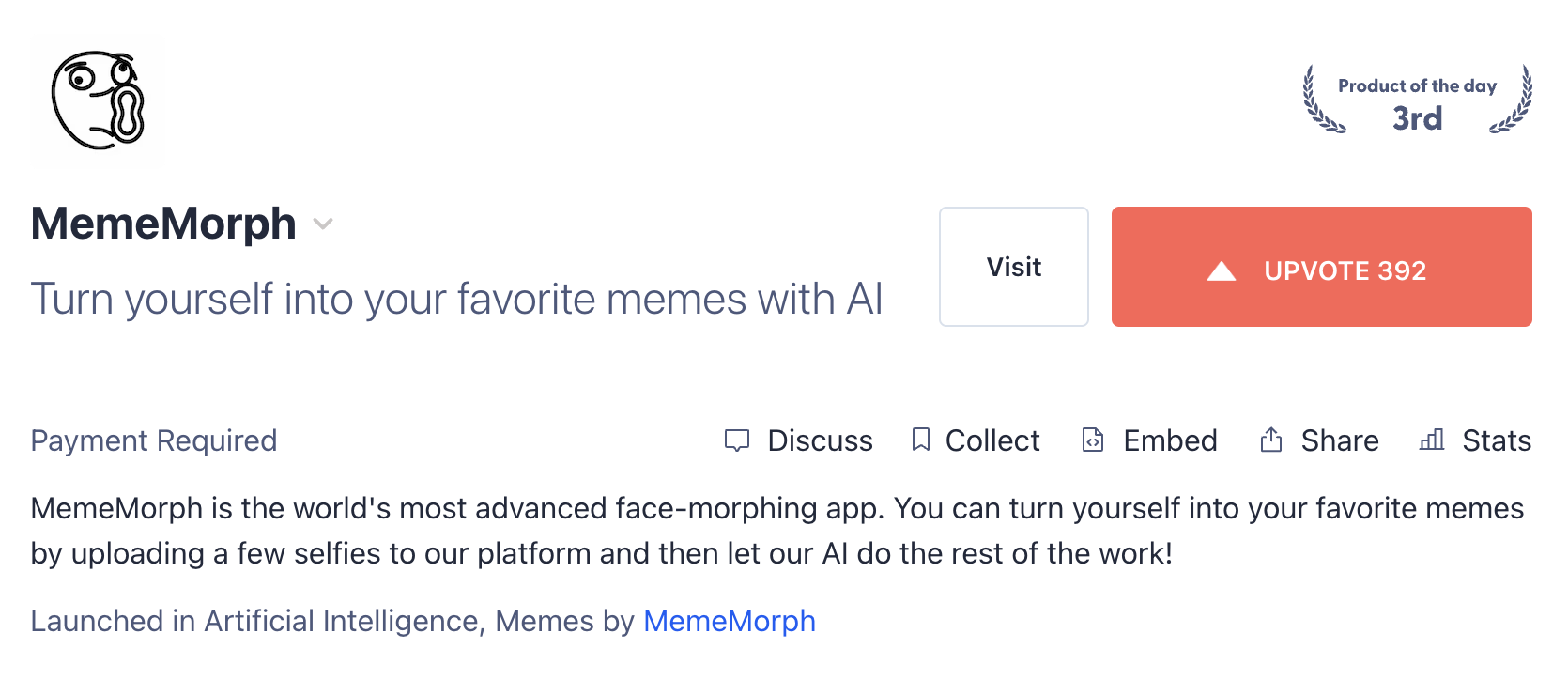Viewport: 1568px width, 680px height.
Task: Click the Stats bar chart icon
Action: (1432, 440)
